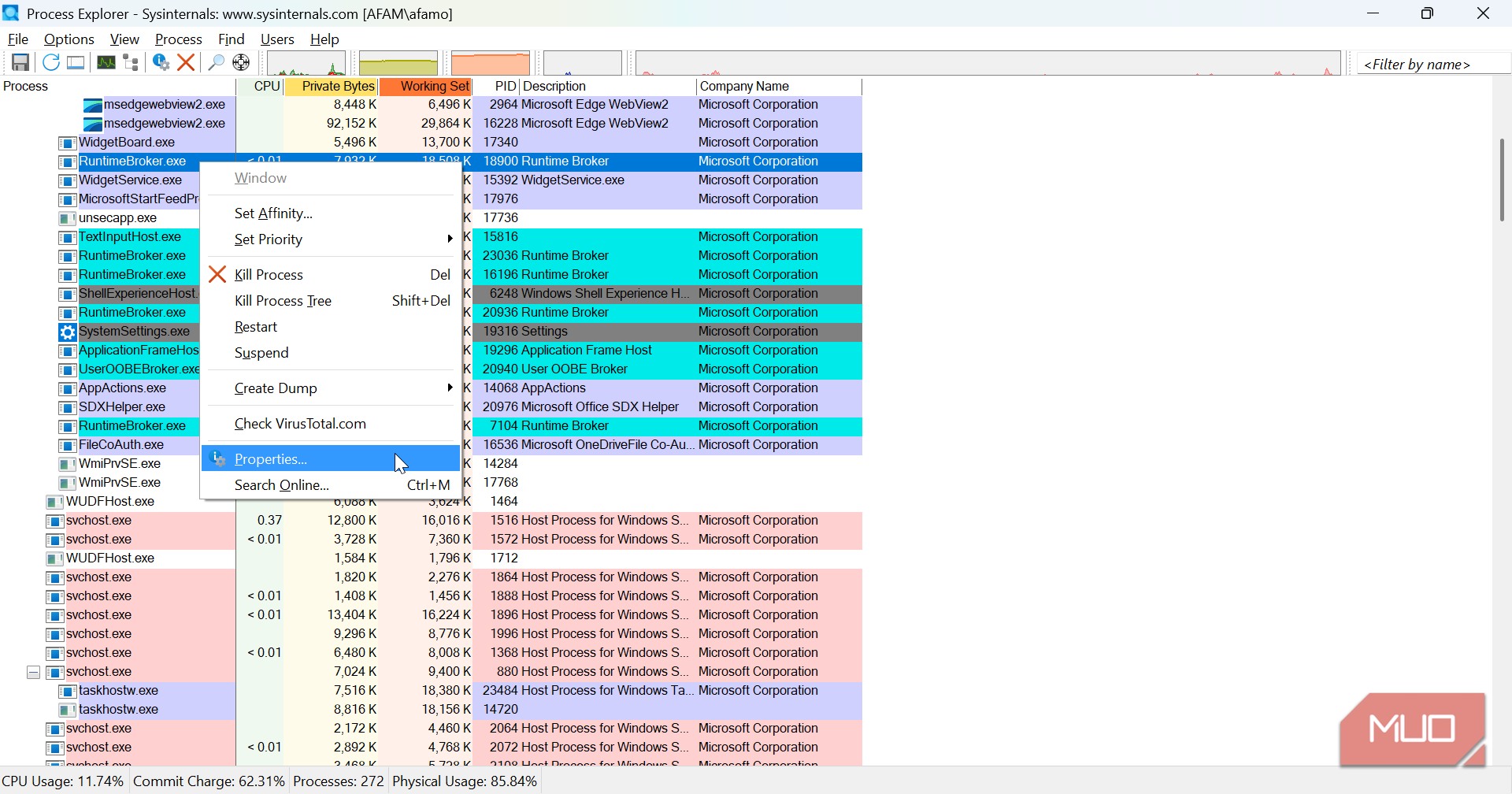Click the Properties gear toolbar icon
The height and width of the screenshot is (794, 1512).
161,62
